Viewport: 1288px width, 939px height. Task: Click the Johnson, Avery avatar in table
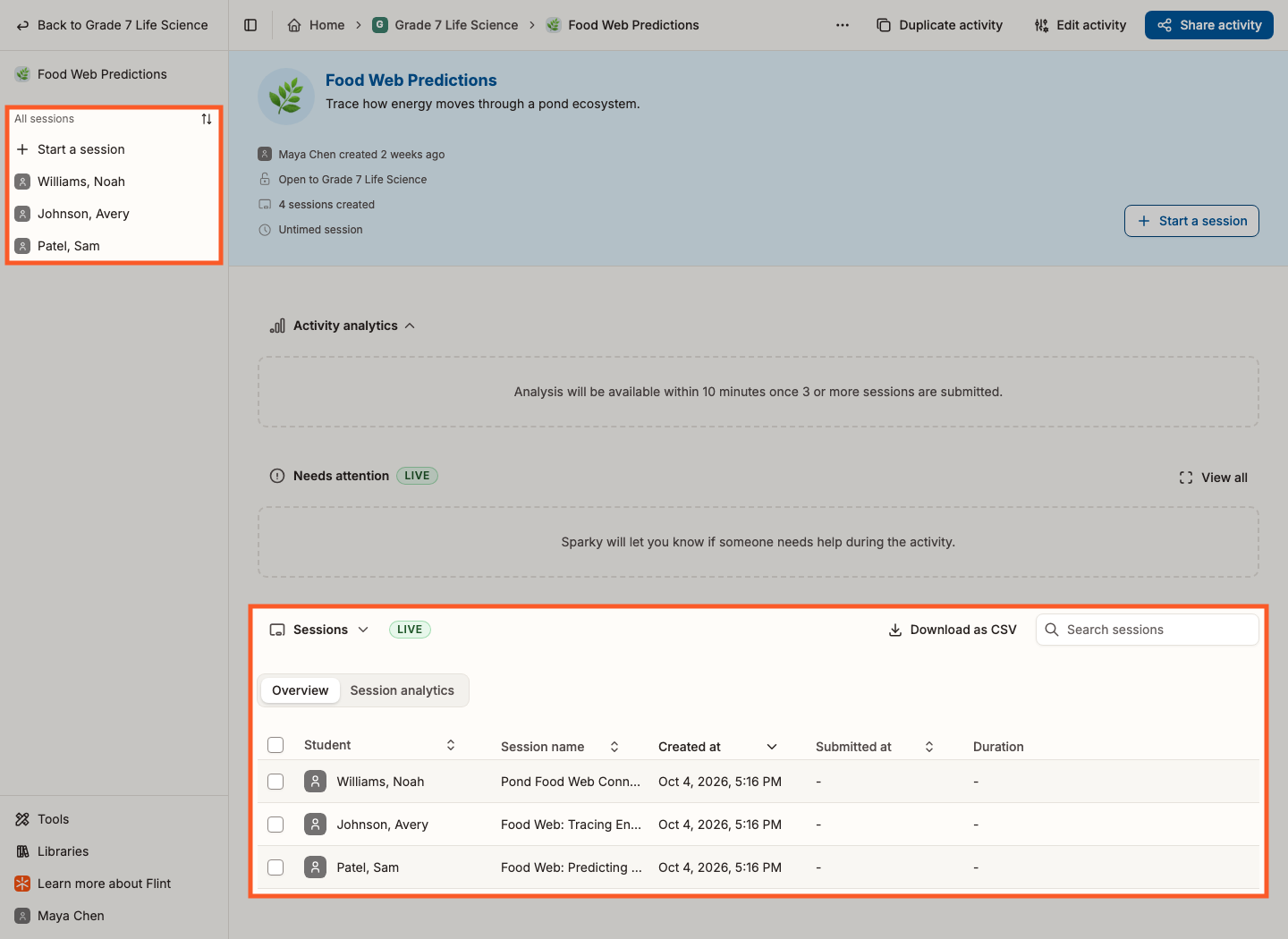click(315, 825)
